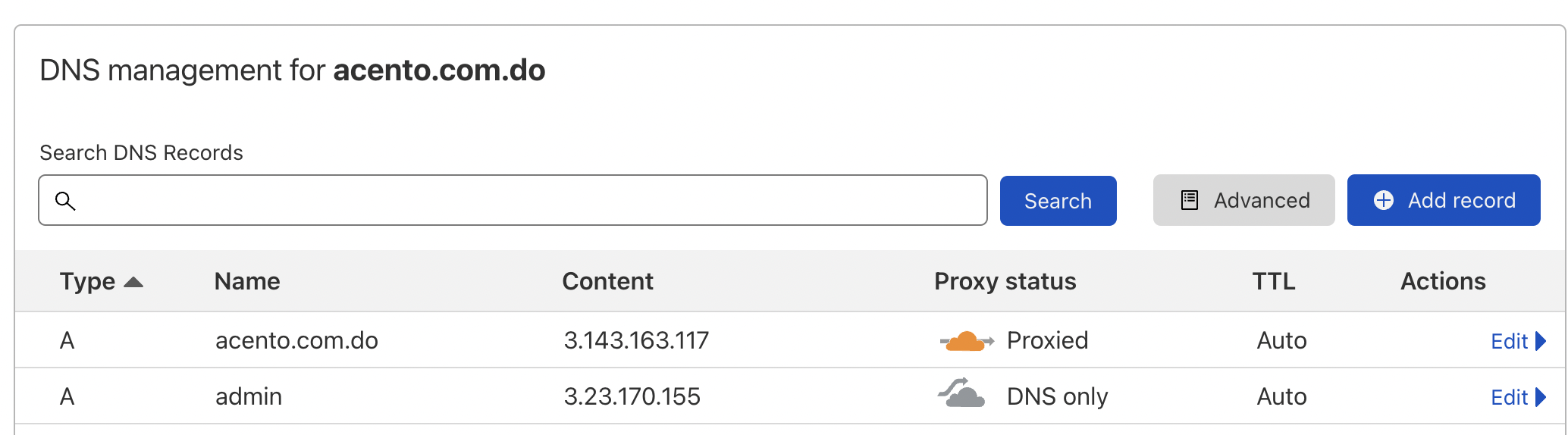Toggle the Type column sort arrow
Image resolution: width=1568 pixels, height=435 pixels.
click(133, 282)
